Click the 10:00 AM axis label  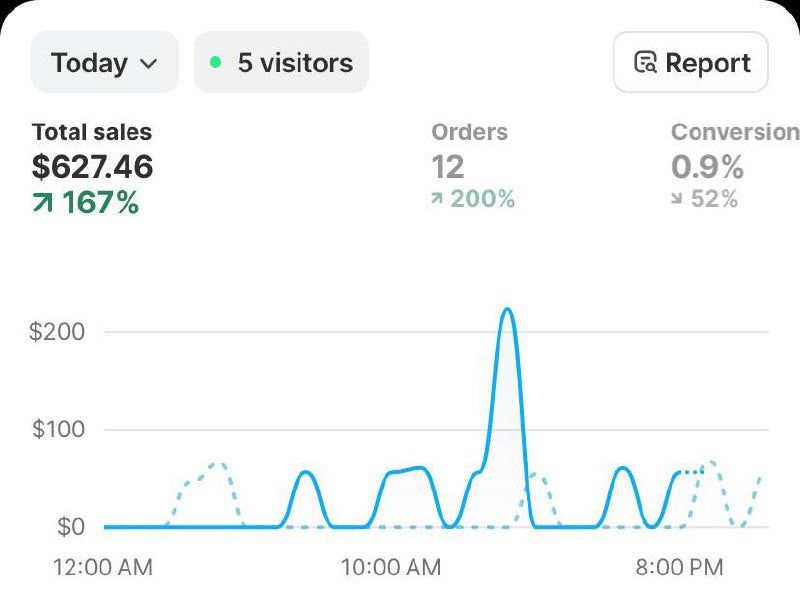tap(390, 568)
